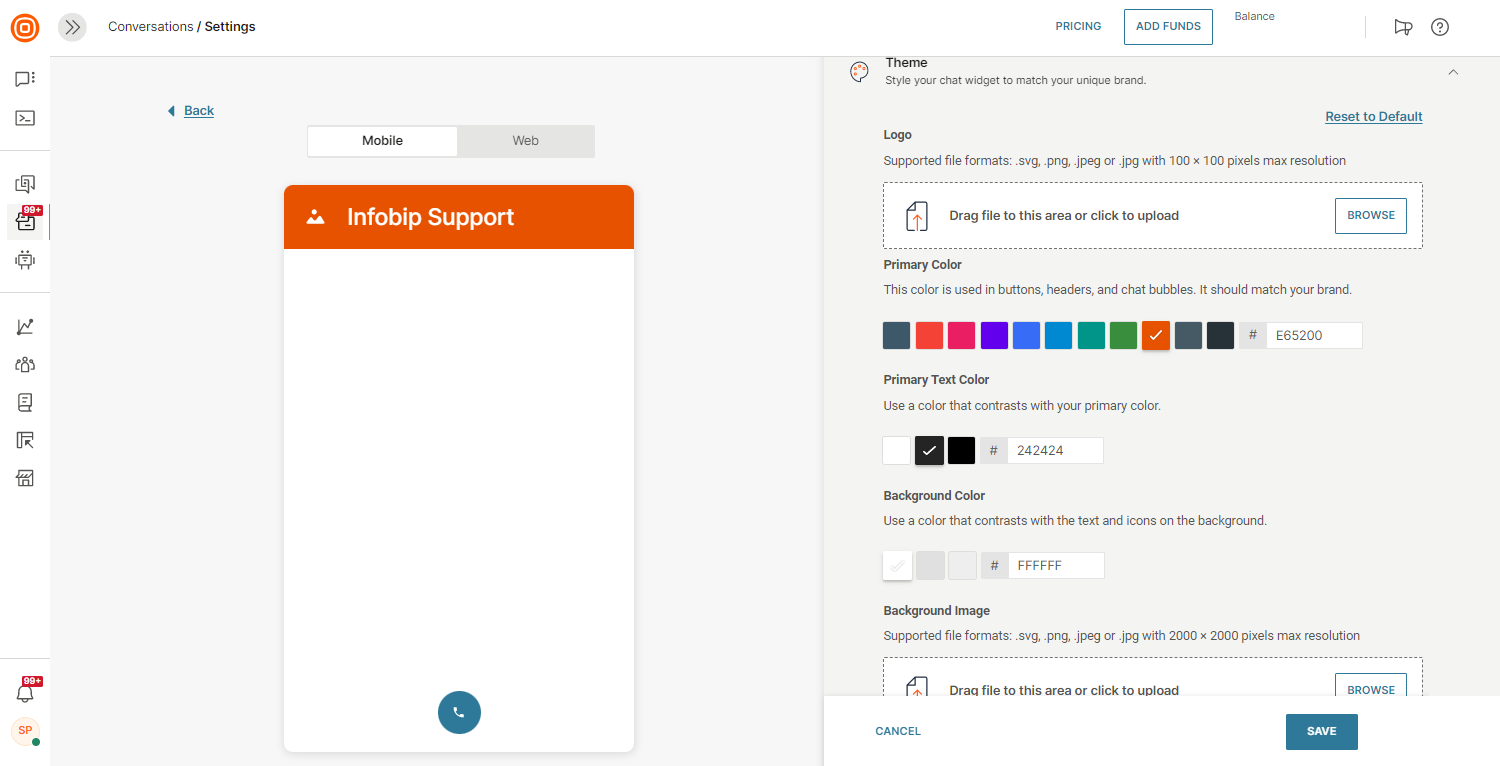Switch preview to Mobile tab

(382, 141)
